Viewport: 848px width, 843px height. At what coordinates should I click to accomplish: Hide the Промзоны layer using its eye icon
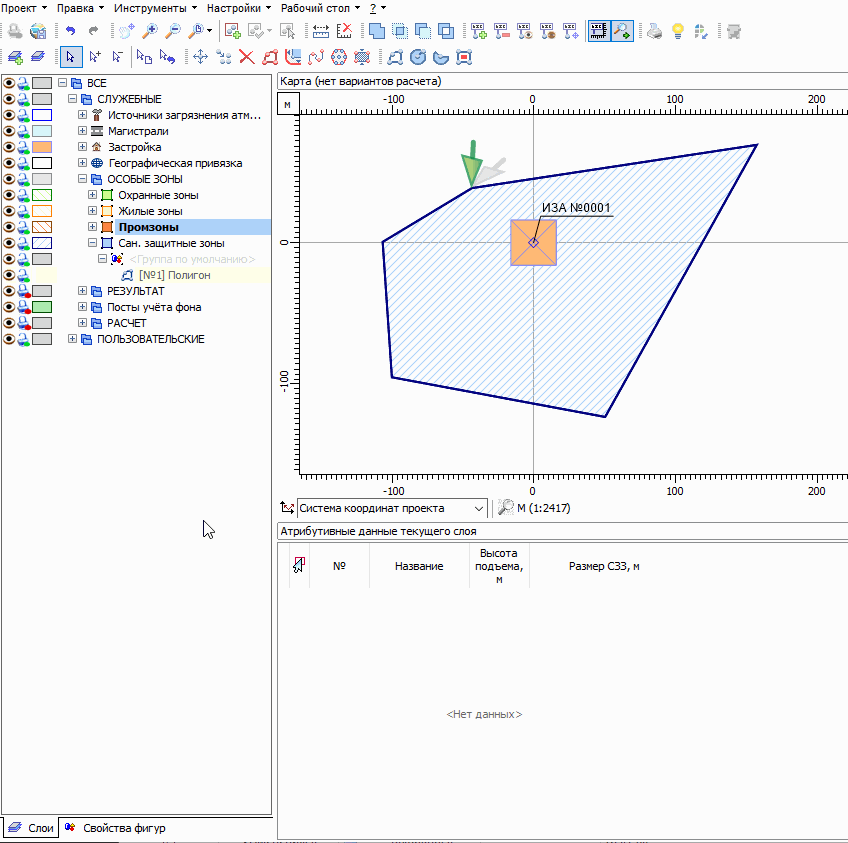point(9,227)
